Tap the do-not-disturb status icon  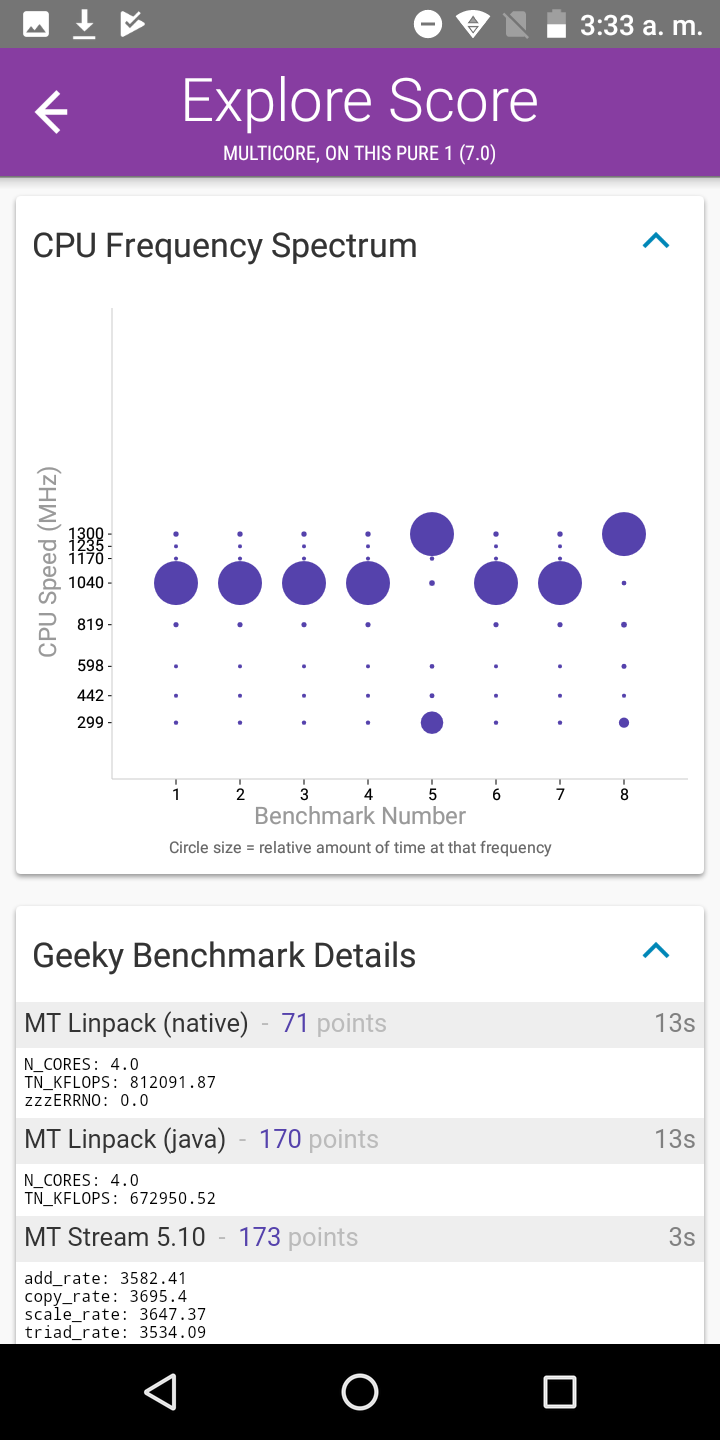428,24
